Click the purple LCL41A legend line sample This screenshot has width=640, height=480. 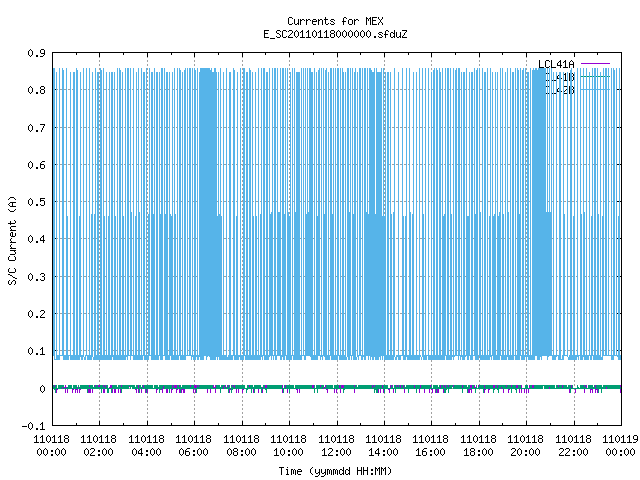[595, 64]
